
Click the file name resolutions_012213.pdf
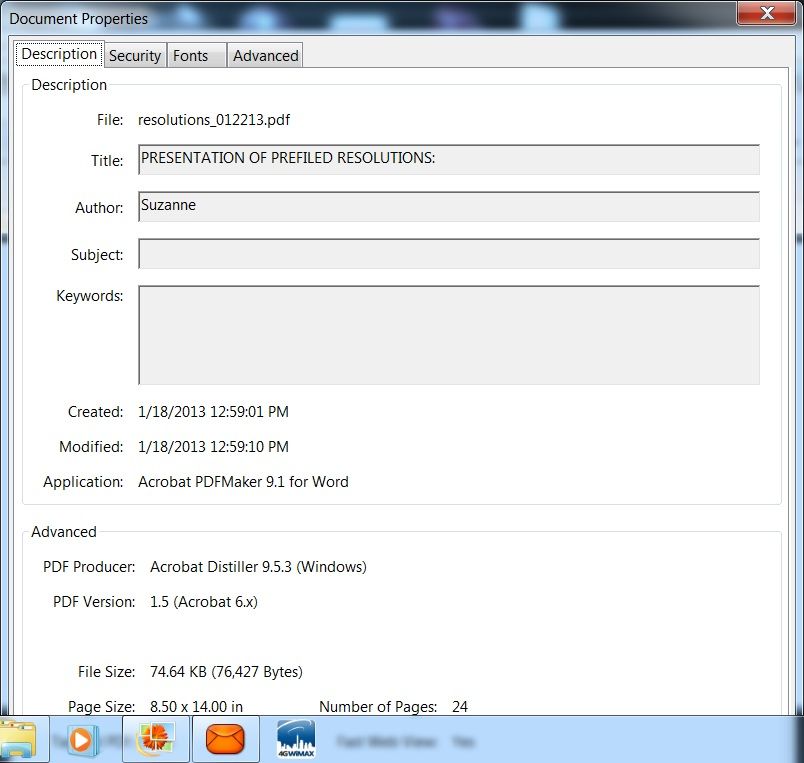pos(214,120)
